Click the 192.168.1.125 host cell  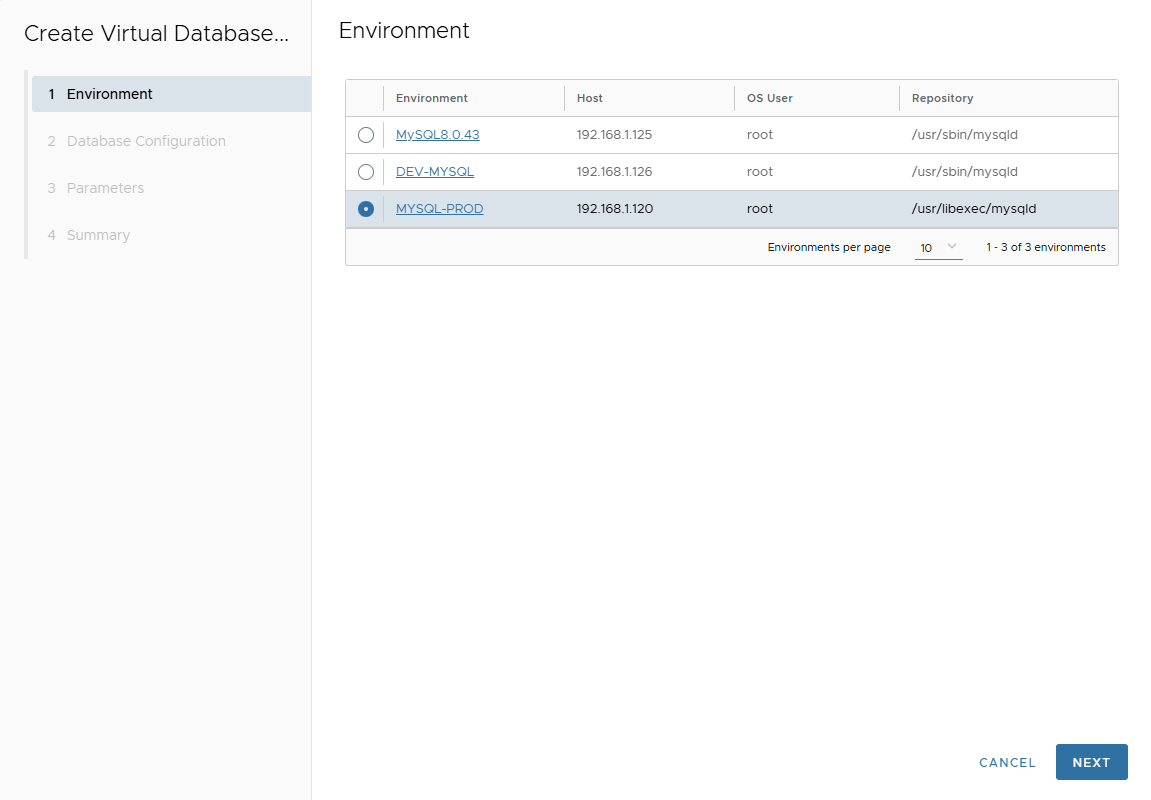tap(614, 135)
